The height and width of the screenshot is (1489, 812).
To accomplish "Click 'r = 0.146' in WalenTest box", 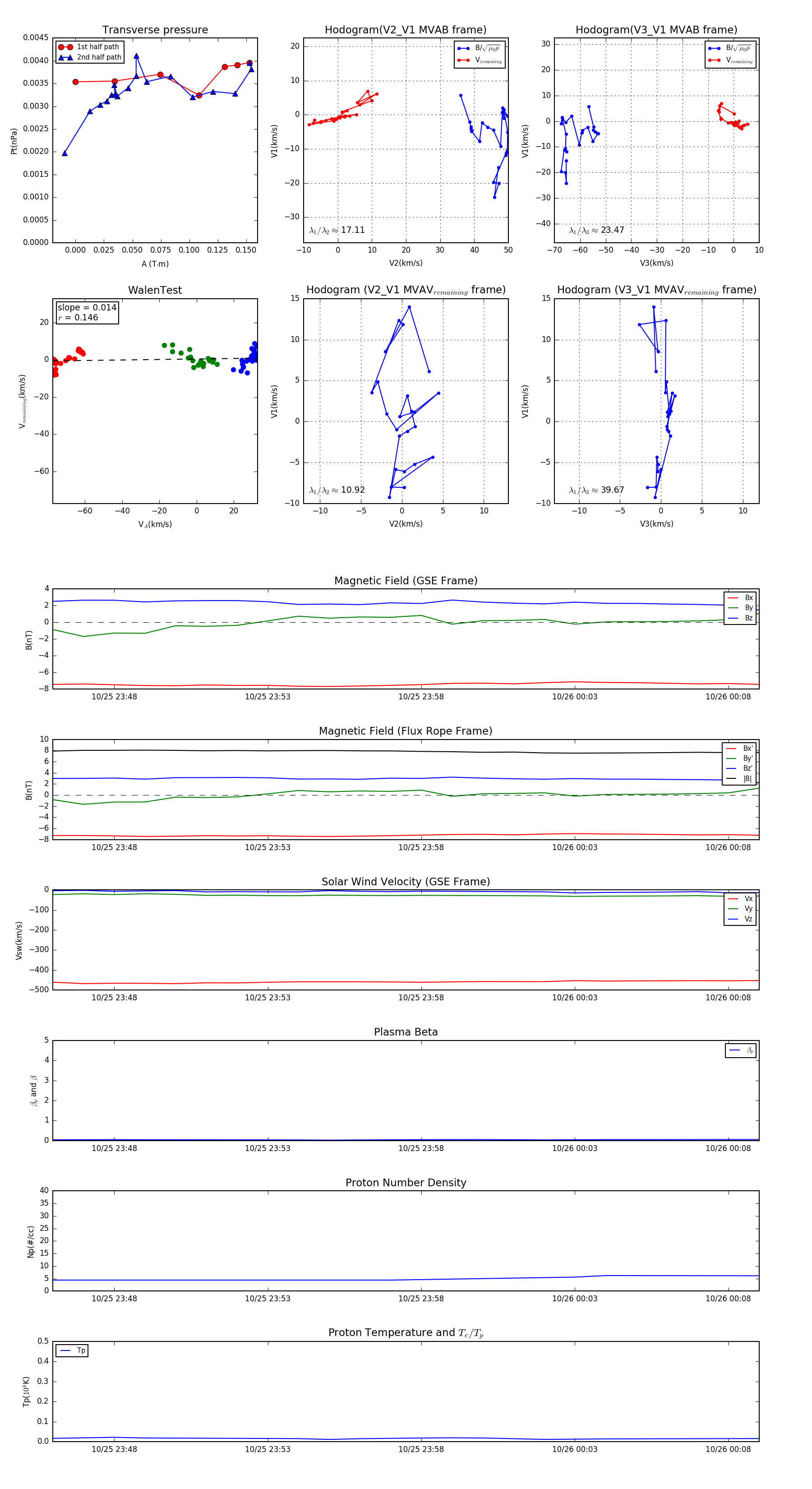I will (x=78, y=317).
